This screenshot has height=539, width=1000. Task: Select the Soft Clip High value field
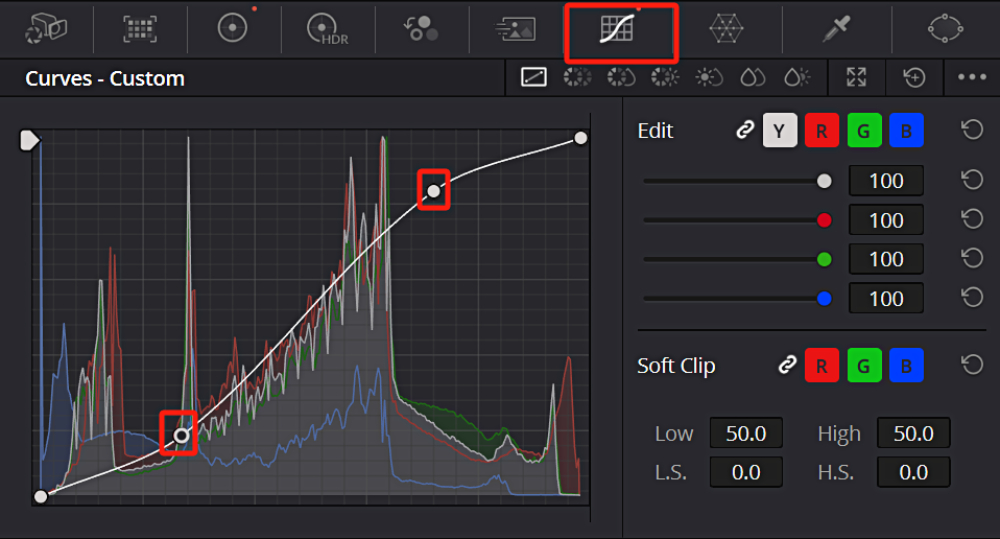pyautogui.click(x=913, y=434)
